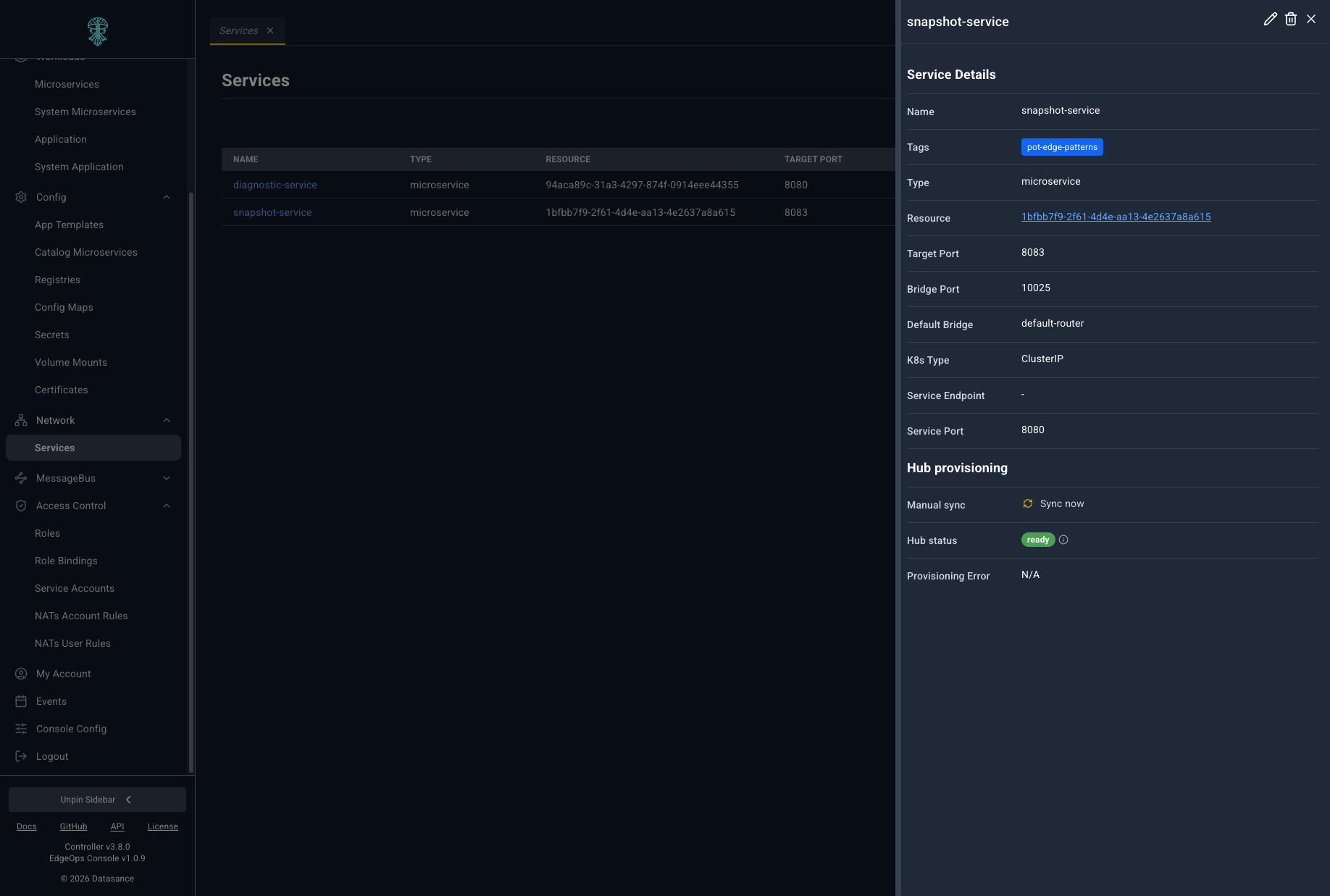Click the Sync now text
Viewport: 1330px width, 896px height.
[1062, 503]
